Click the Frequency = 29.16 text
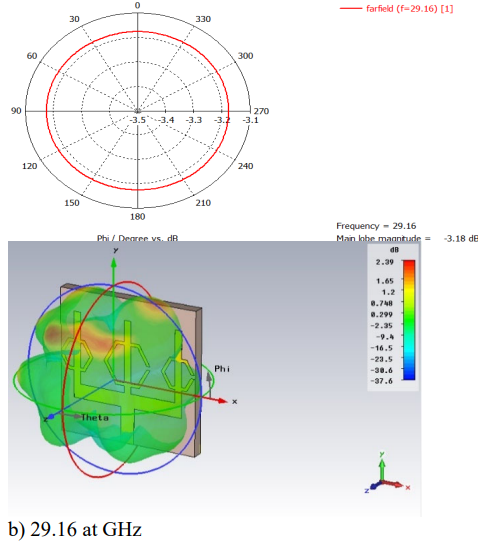 point(376,226)
